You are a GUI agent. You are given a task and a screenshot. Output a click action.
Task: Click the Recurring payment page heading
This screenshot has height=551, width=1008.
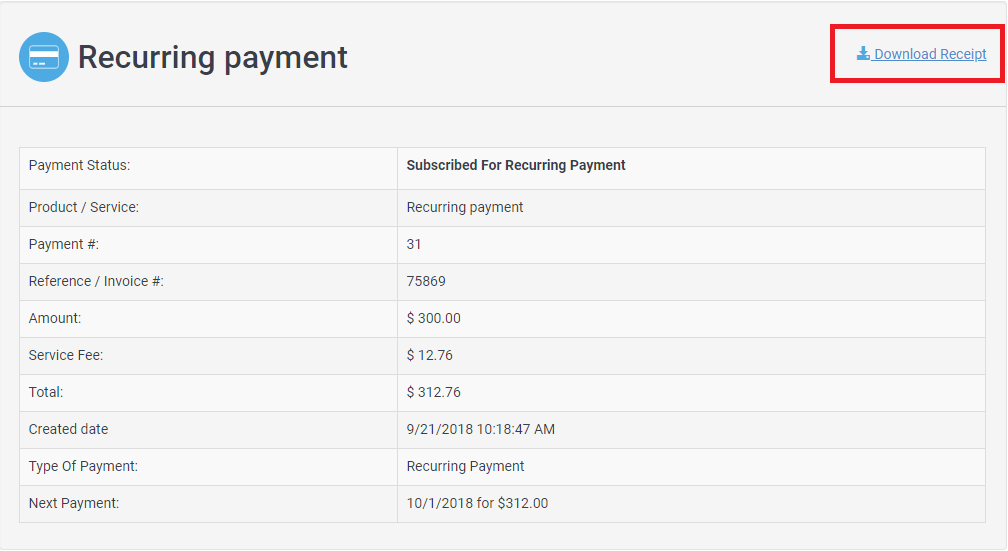click(x=213, y=57)
